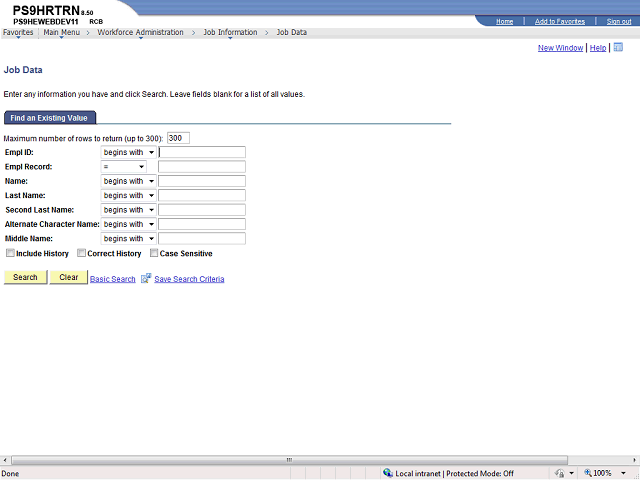This screenshot has height=480, width=640.
Task: Click the status bar privacy lock icon
Action: click(558, 473)
